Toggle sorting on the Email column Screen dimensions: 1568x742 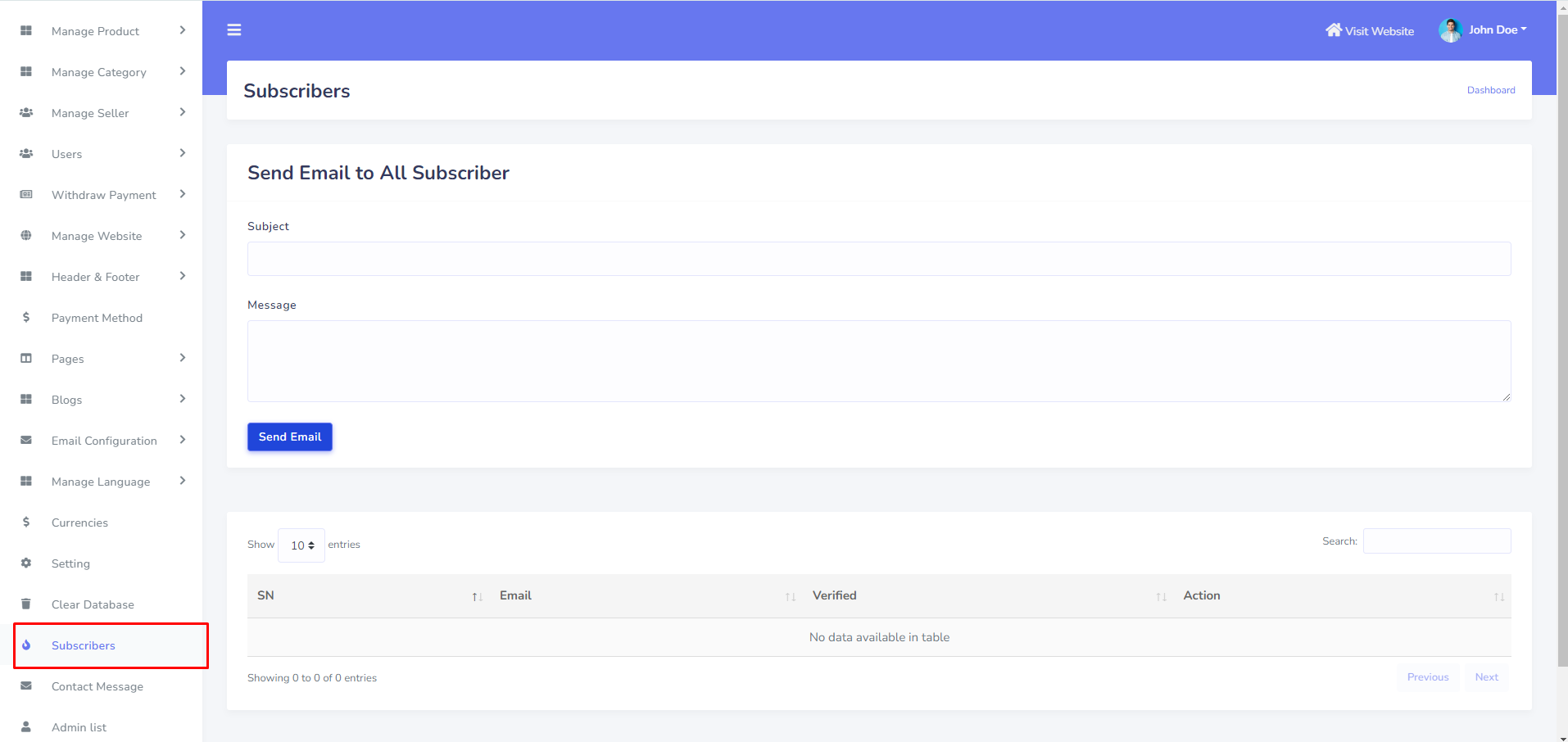pos(790,596)
